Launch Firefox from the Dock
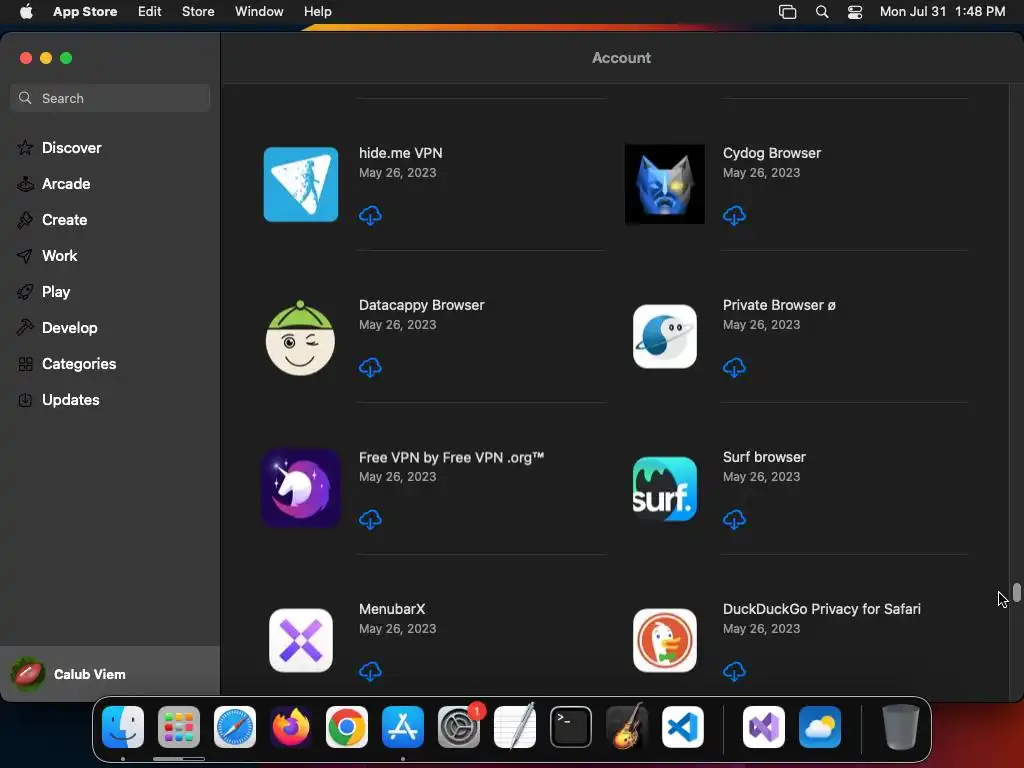 tap(291, 727)
